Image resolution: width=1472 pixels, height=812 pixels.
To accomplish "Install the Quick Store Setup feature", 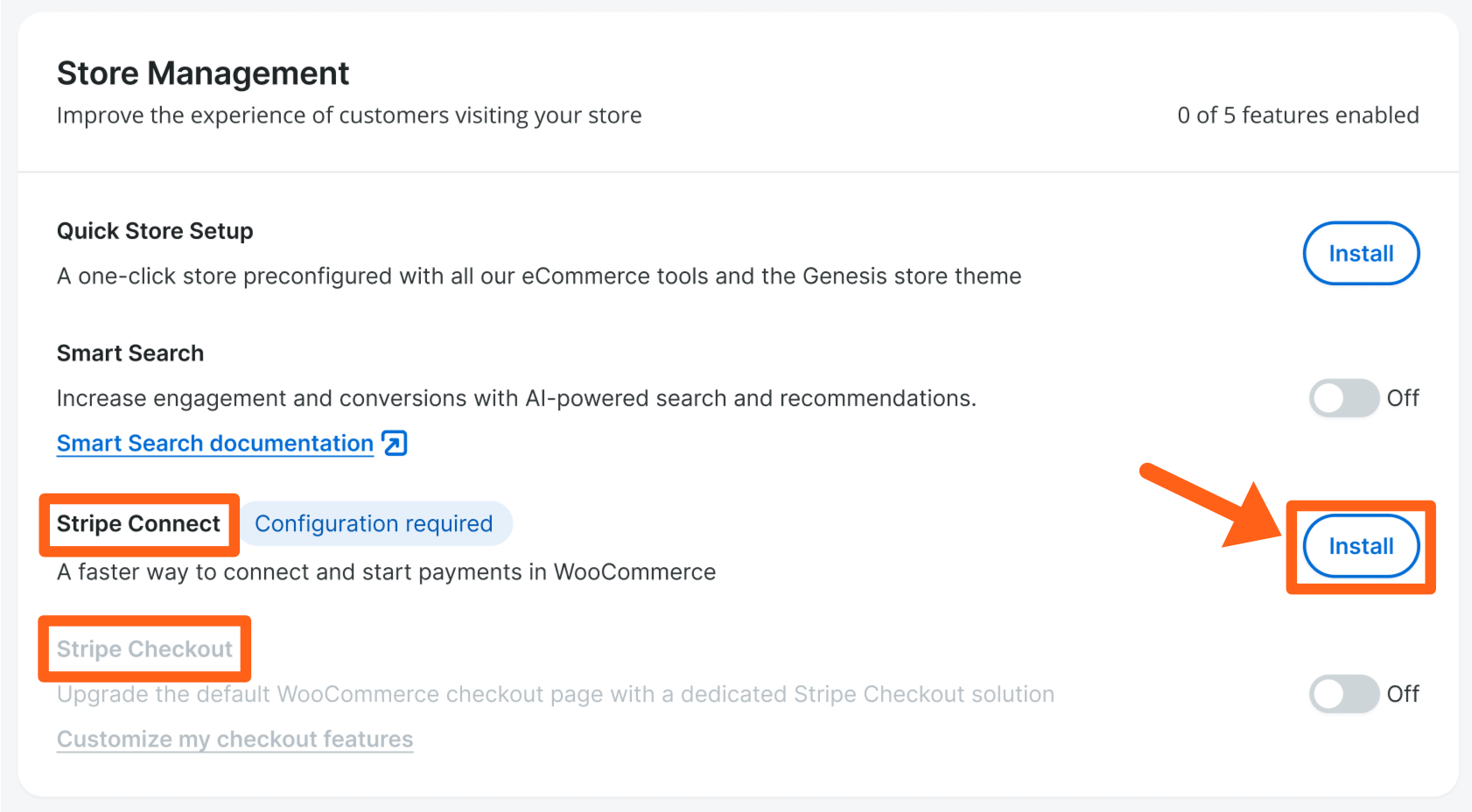I will click(x=1361, y=254).
